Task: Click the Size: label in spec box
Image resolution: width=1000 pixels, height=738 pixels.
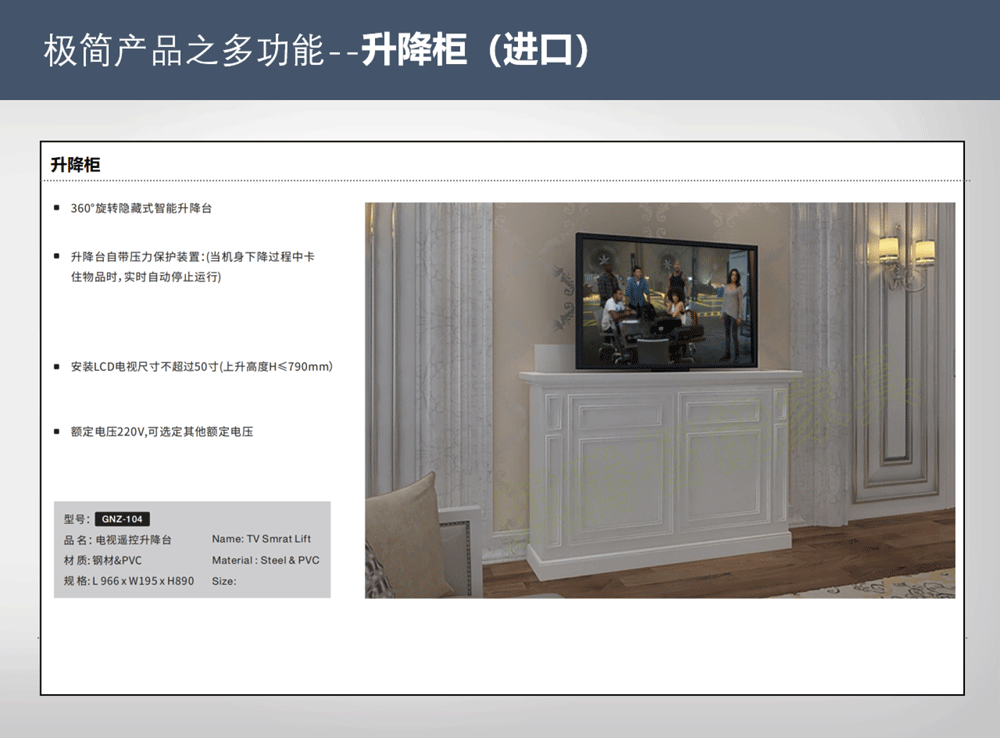Action: tap(224, 581)
